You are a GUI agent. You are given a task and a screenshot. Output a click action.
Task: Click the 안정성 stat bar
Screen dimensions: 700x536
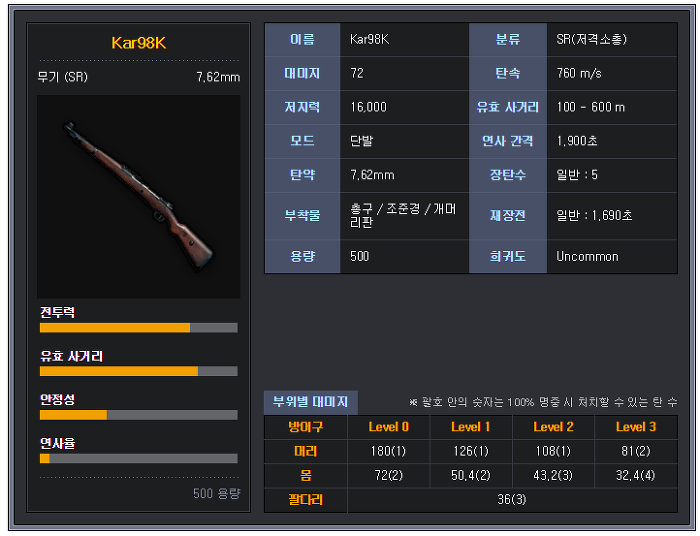coord(138,415)
